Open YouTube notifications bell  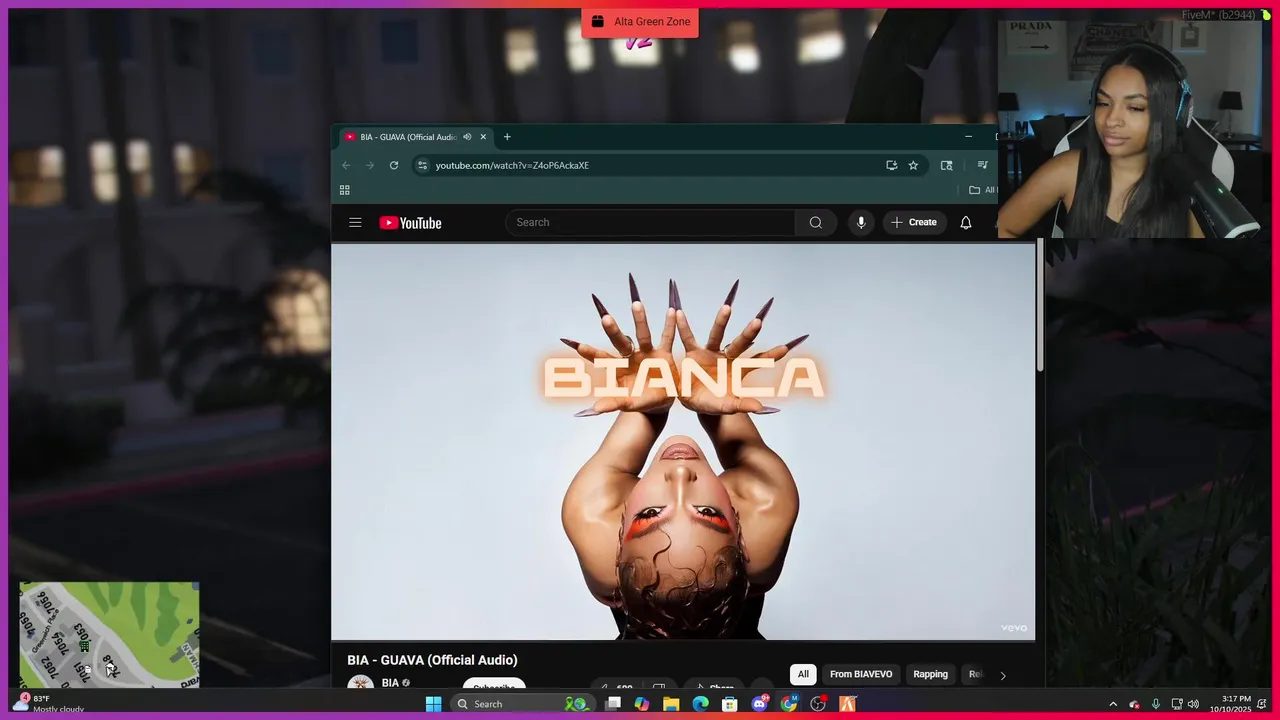tap(966, 222)
